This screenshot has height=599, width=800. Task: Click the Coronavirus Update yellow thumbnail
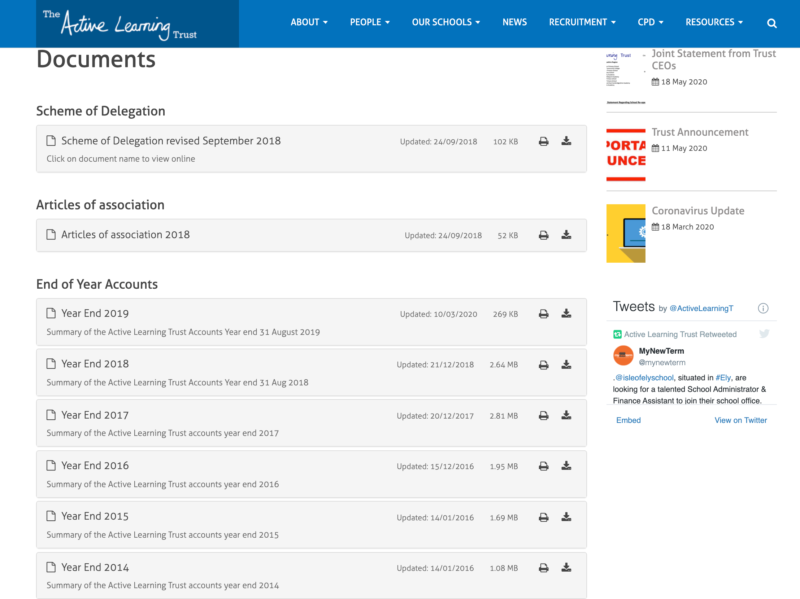click(626, 234)
